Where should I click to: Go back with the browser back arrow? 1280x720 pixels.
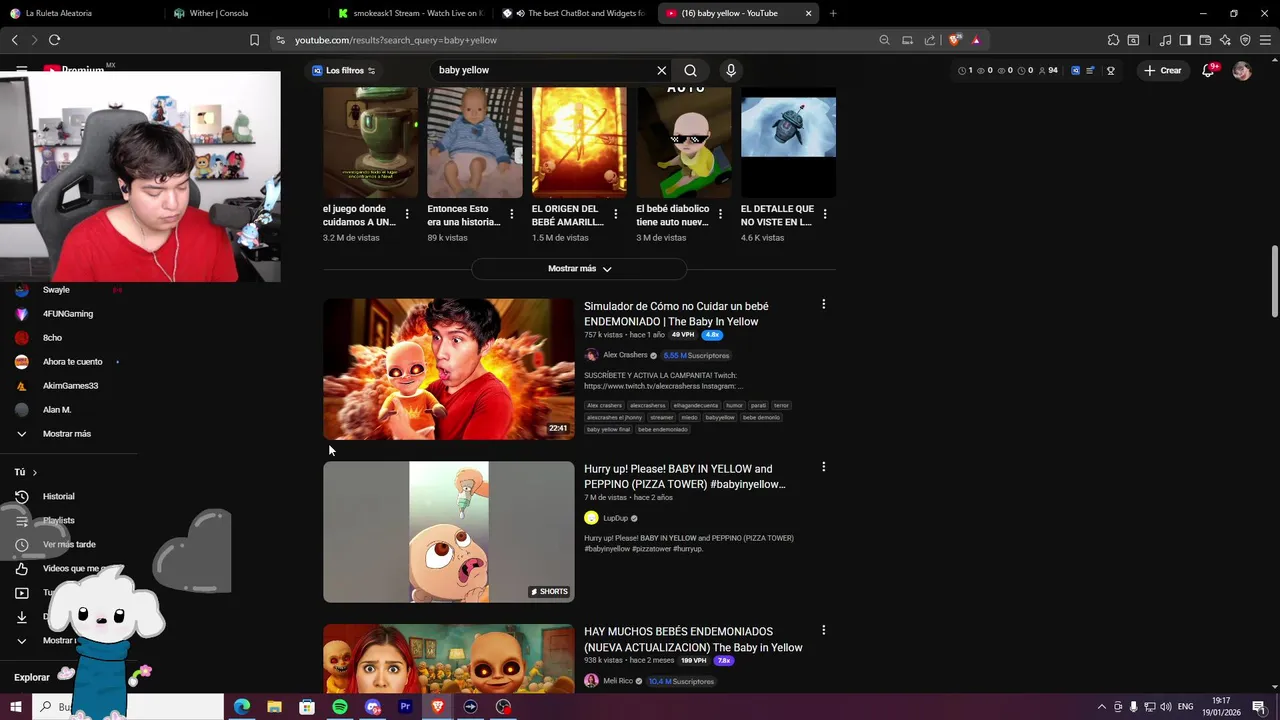point(14,40)
